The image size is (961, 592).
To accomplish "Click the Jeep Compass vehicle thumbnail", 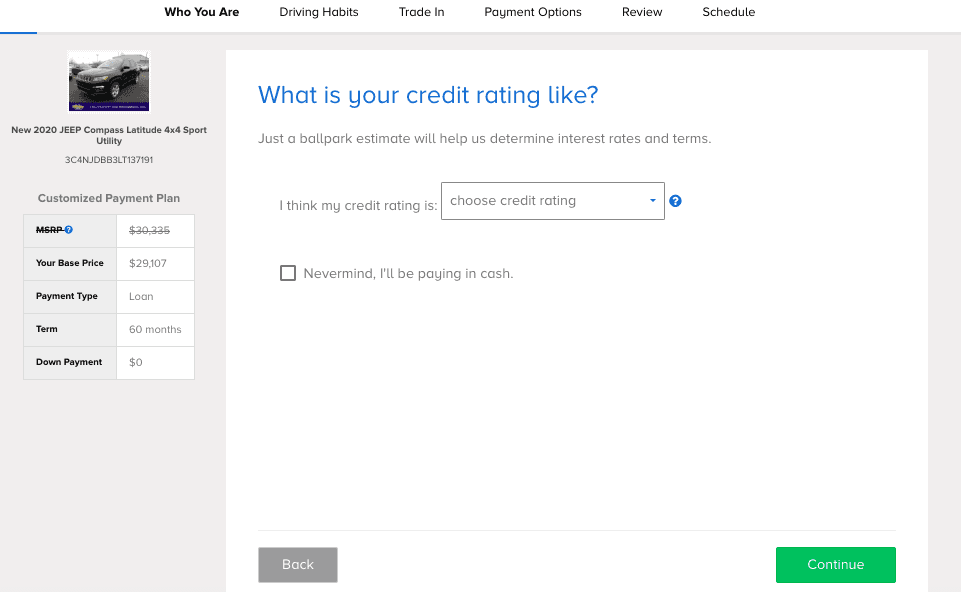I will [x=109, y=82].
